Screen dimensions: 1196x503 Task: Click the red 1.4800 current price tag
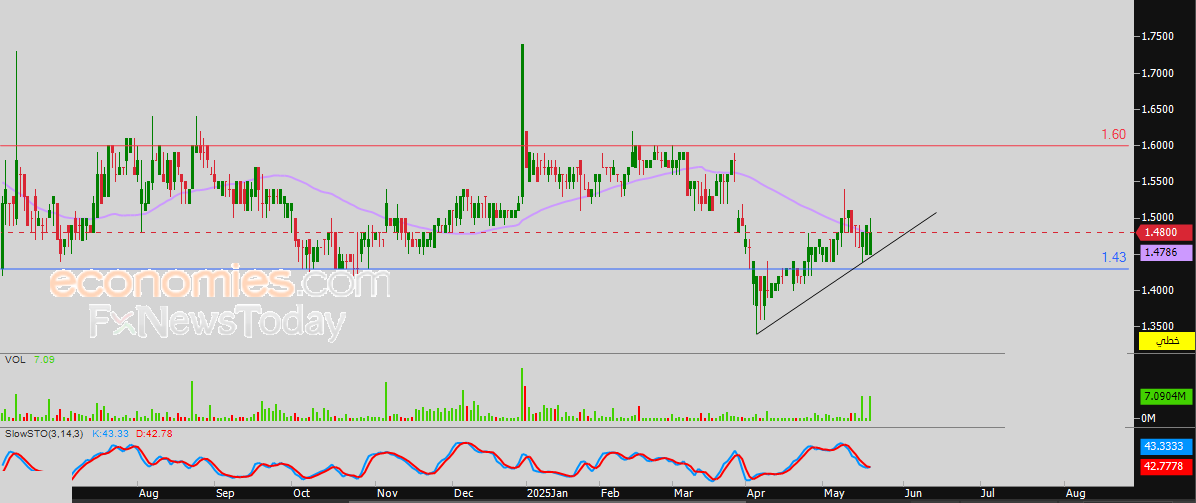click(1163, 232)
